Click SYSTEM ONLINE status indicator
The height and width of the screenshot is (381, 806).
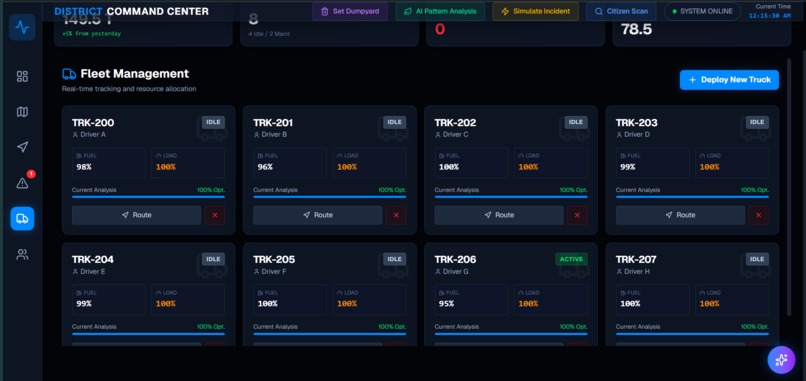(x=702, y=11)
